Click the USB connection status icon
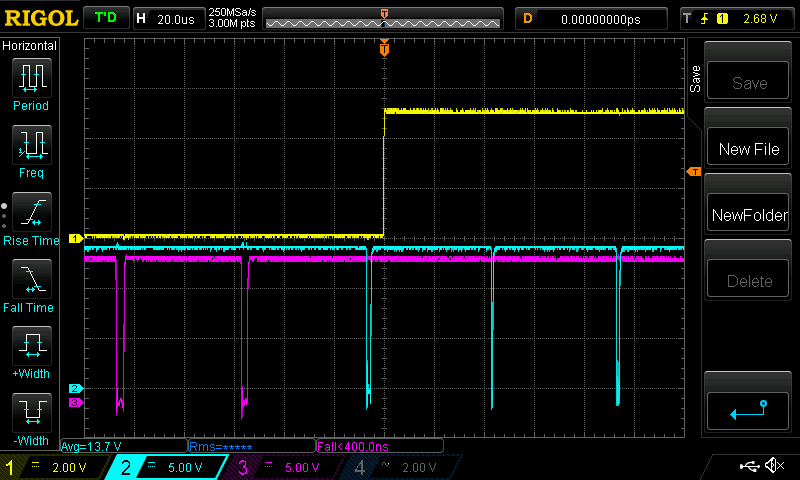This screenshot has width=800, height=480. (x=749, y=466)
